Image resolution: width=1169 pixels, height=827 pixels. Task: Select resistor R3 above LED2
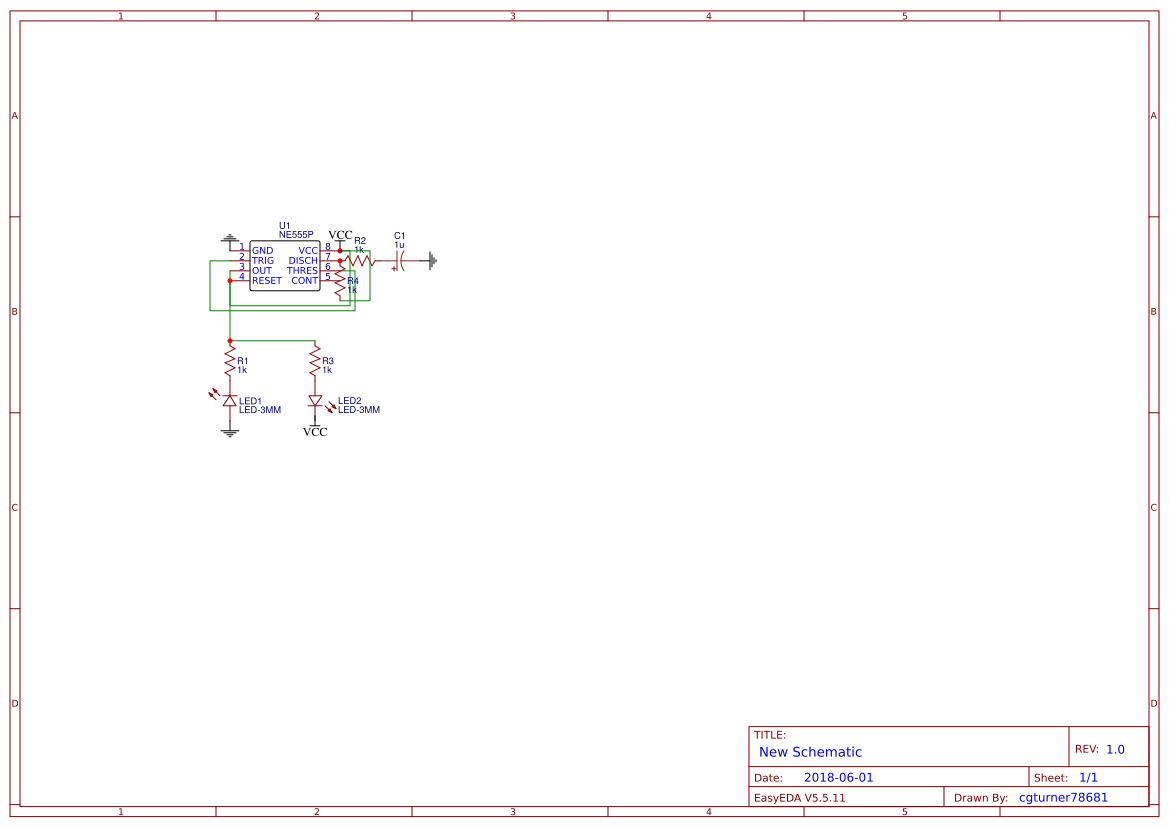(x=315, y=361)
